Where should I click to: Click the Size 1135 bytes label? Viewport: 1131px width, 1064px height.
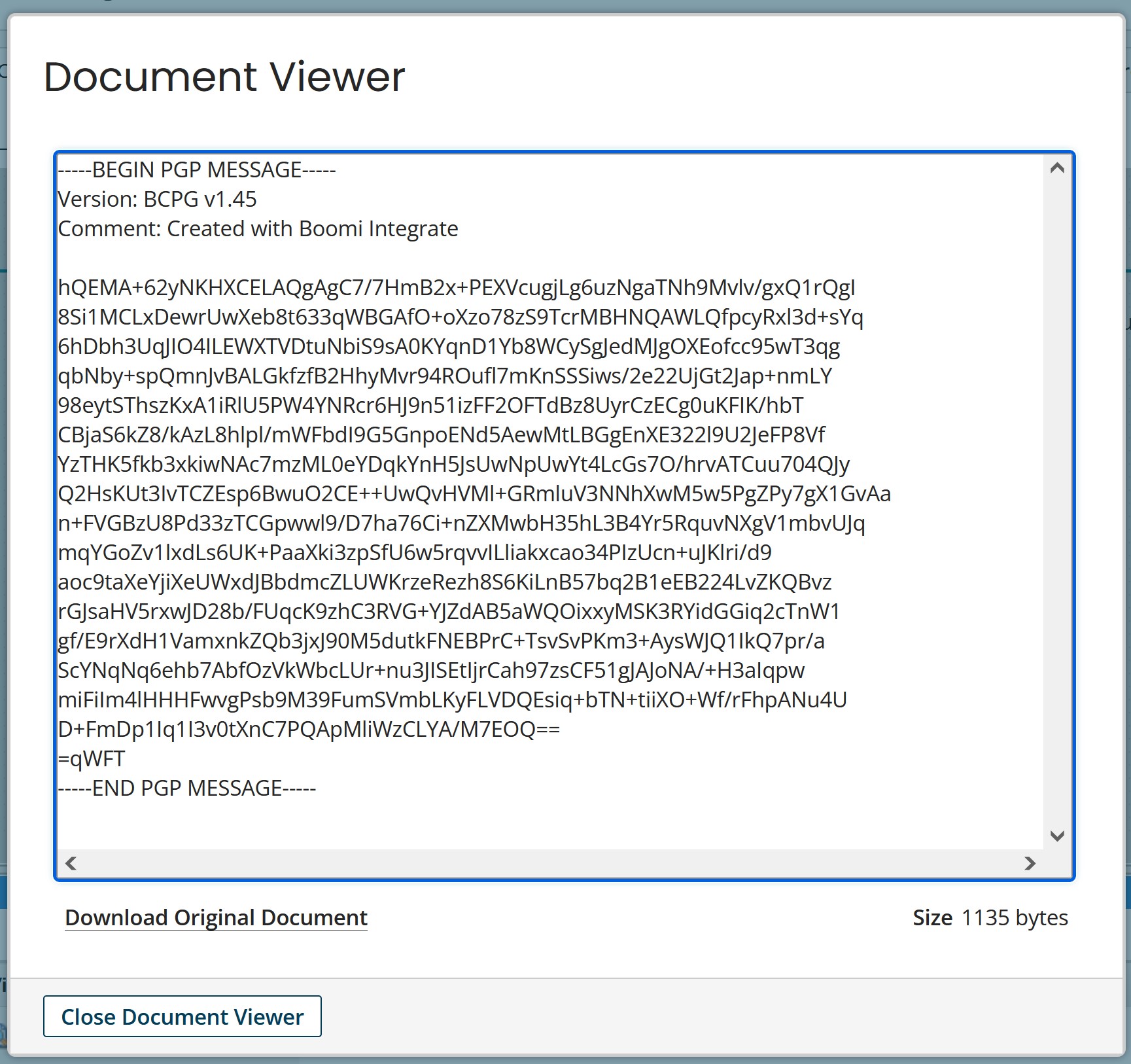click(x=990, y=917)
